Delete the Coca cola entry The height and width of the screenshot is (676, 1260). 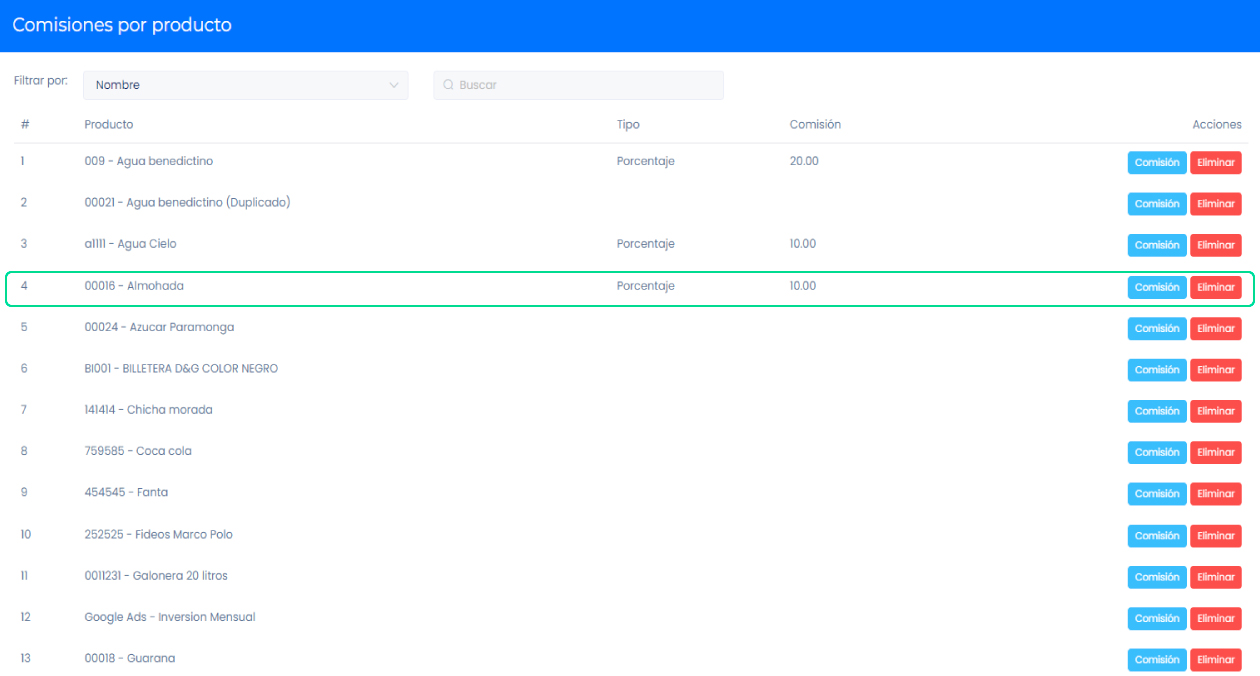click(x=1215, y=452)
